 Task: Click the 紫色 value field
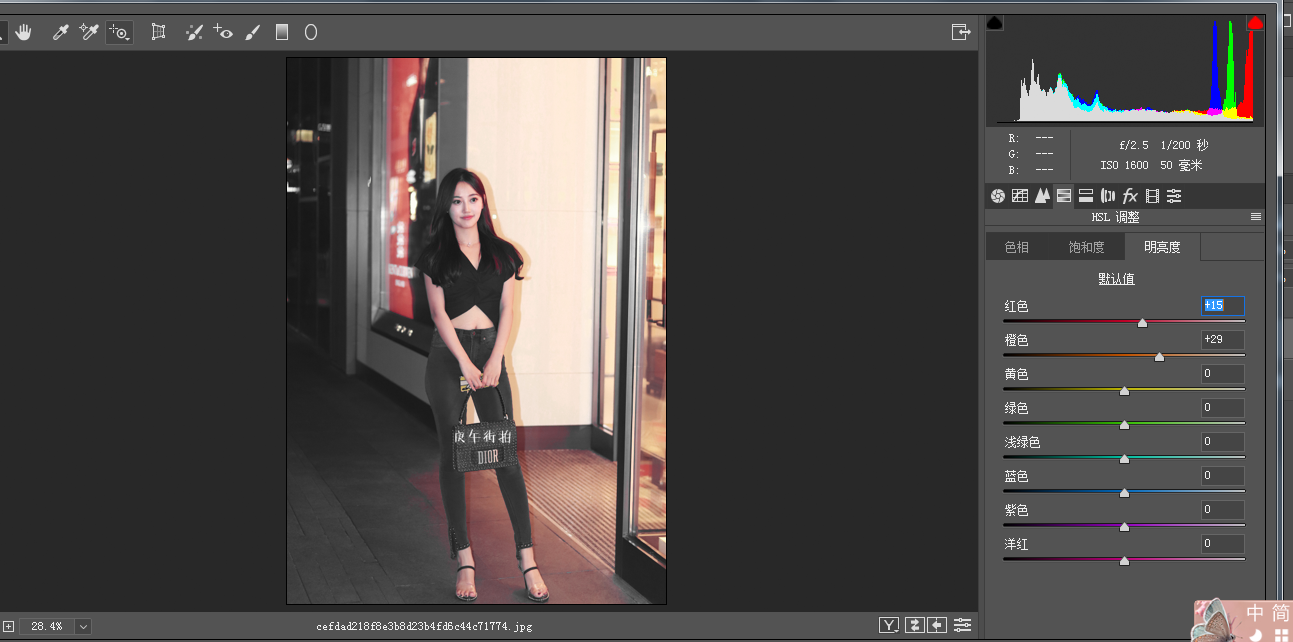tap(1223, 510)
